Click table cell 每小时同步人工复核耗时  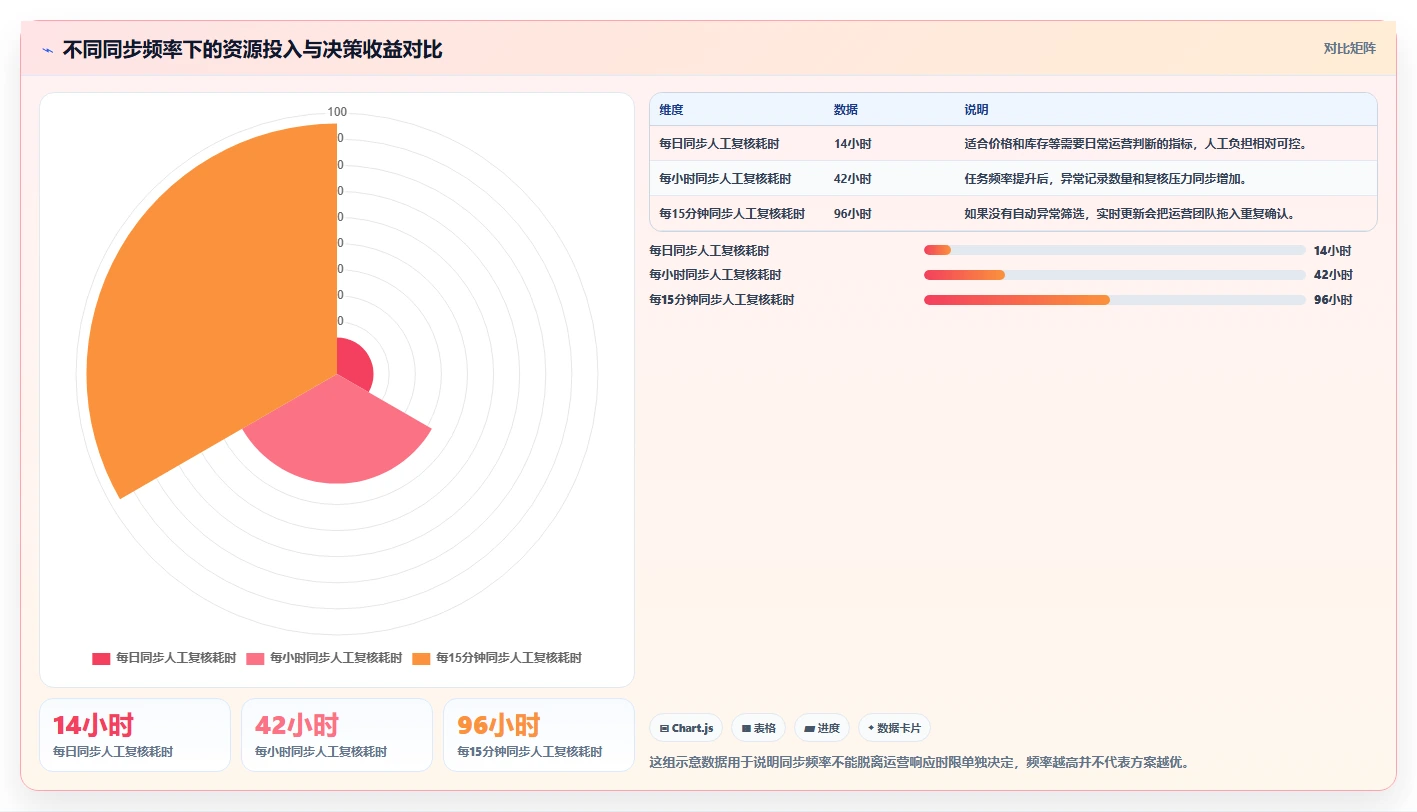coord(725,179)
